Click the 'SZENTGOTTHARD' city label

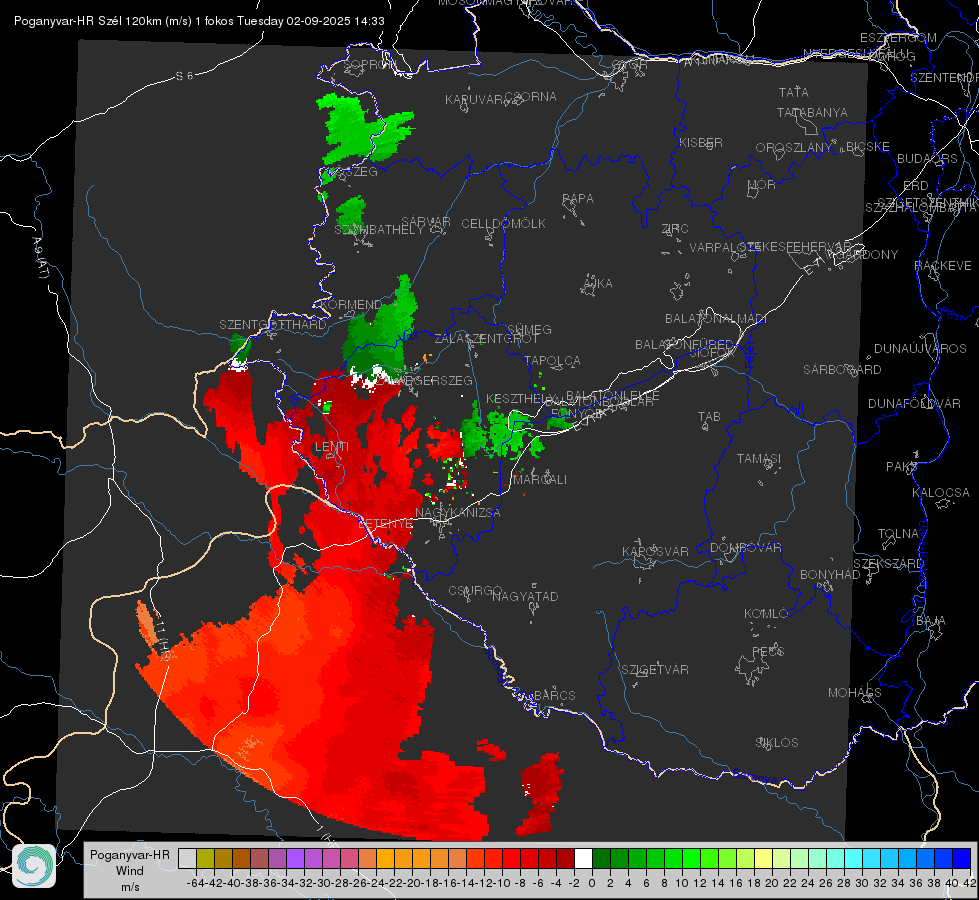tap(273, 325)
